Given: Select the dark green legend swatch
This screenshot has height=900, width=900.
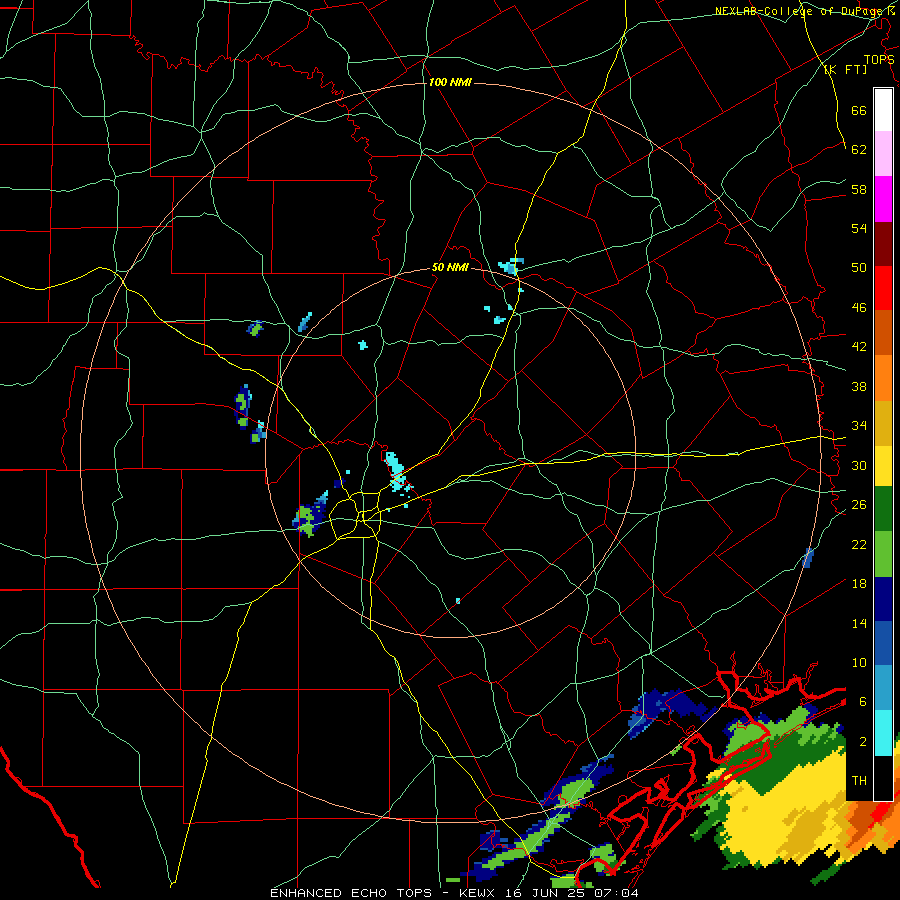Looking at the screenshot, I should click(x=883, y=509).
